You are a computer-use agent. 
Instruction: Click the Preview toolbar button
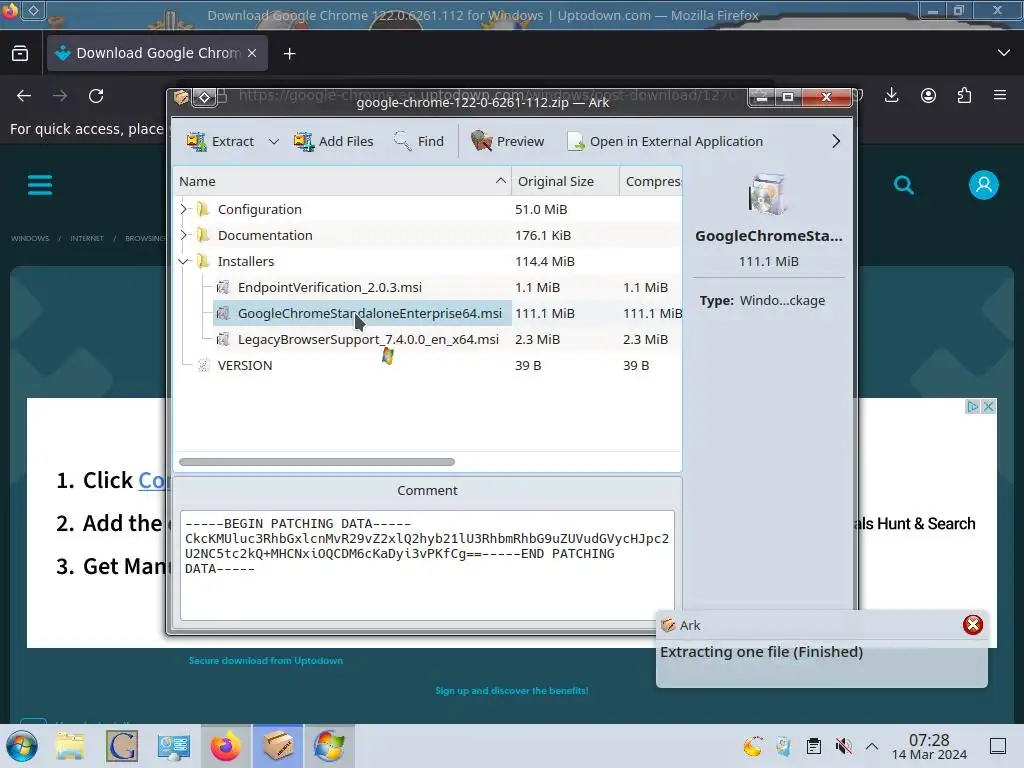click(x=507, y=141)
